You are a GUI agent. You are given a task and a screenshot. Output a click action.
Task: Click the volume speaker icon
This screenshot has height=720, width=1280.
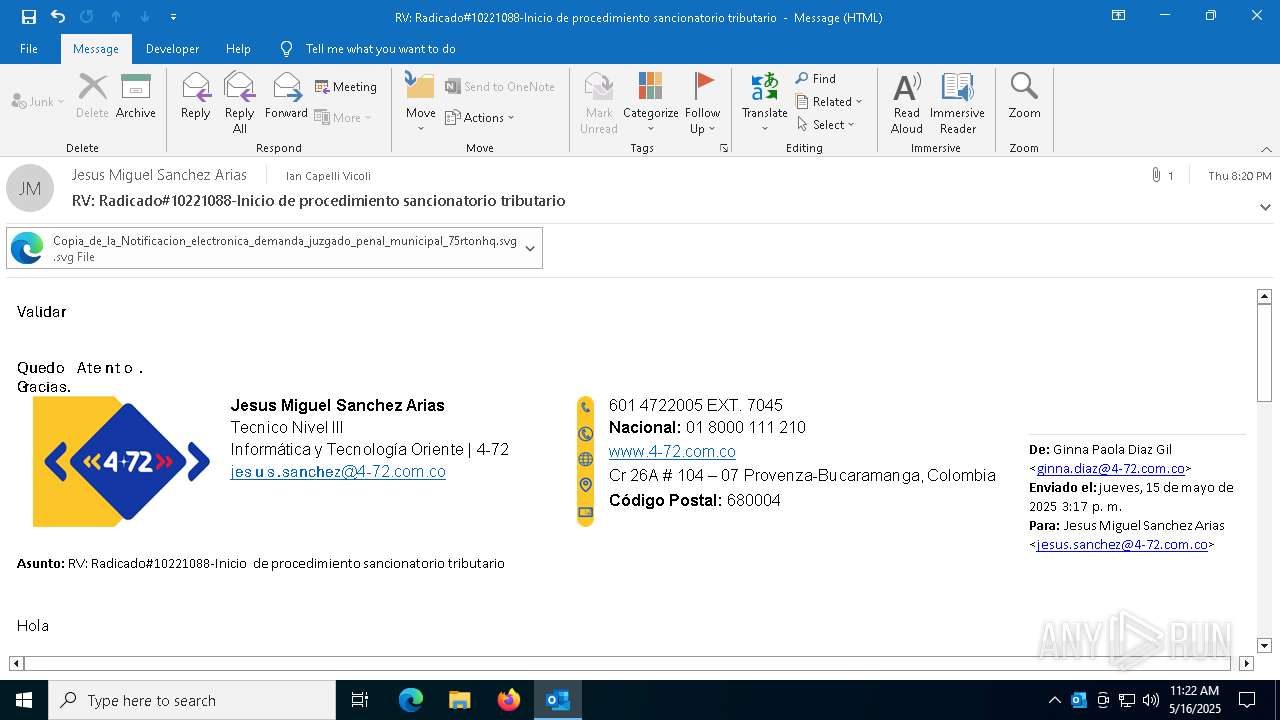click(x=1150, y=700)
